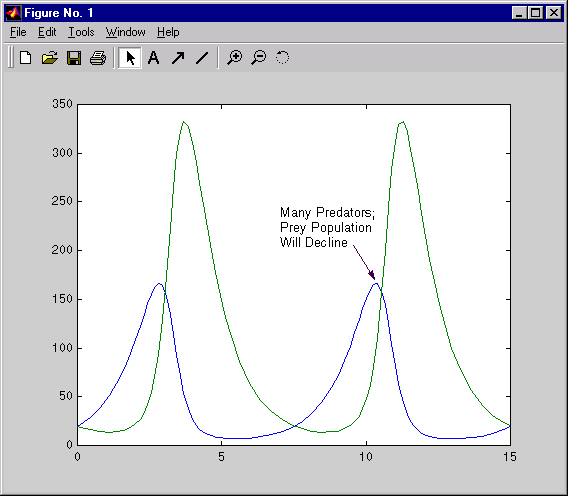568x496 pixels.
Task: Select the annotation arrow pointing at curve
Action: pyautogui.click(x=364, y=262)
